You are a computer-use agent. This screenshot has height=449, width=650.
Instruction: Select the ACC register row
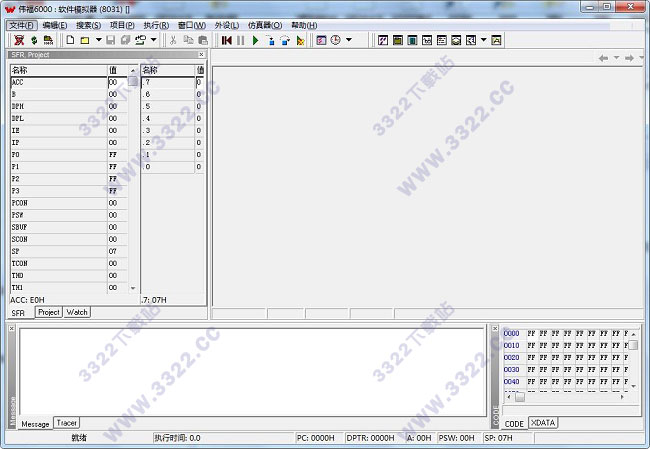[x=69, y=82]
